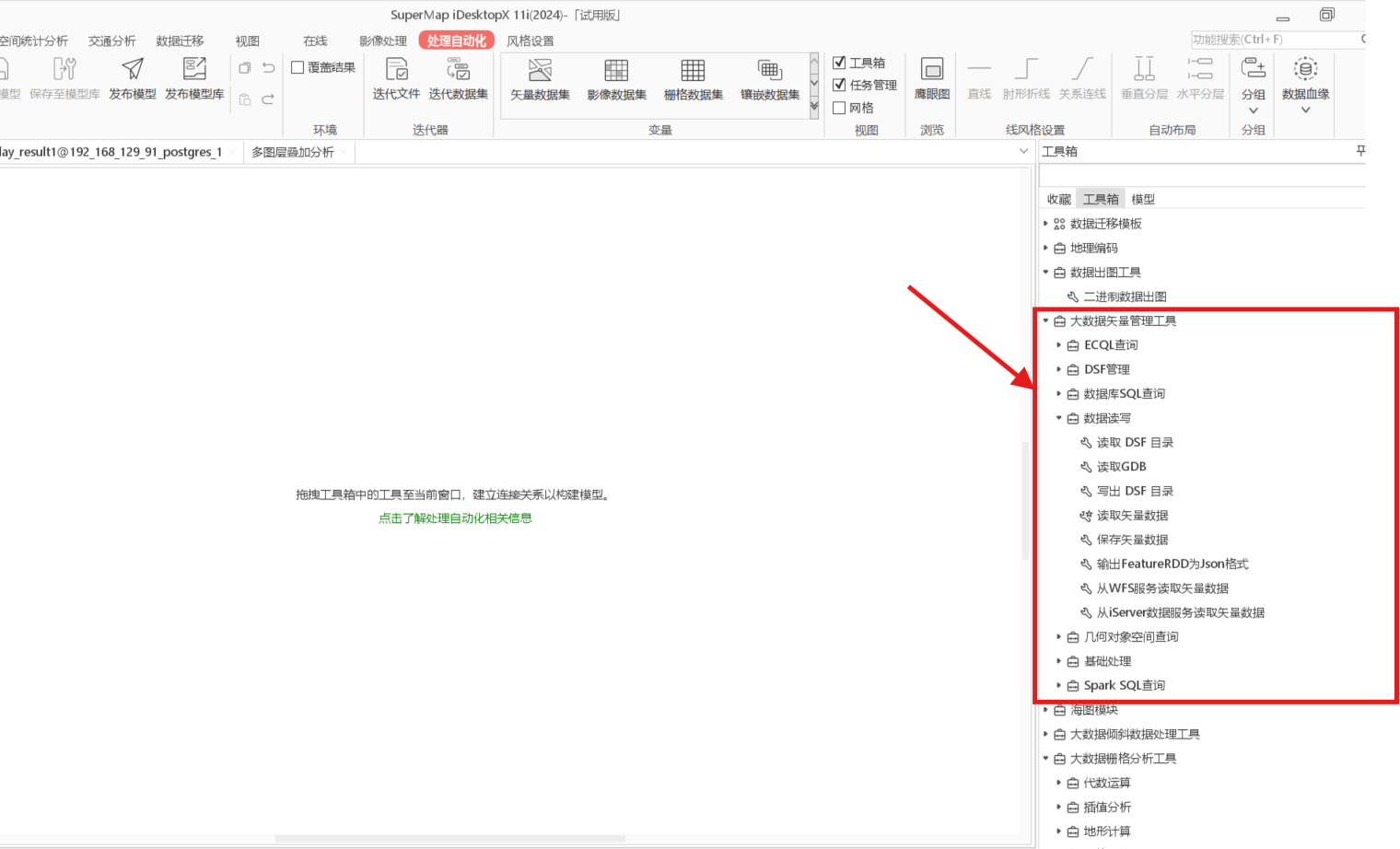1400x849 pixels.
Task: Expand the 数据库SQL查询 node
Action: pyautogui.click(x=1059, y=394)
